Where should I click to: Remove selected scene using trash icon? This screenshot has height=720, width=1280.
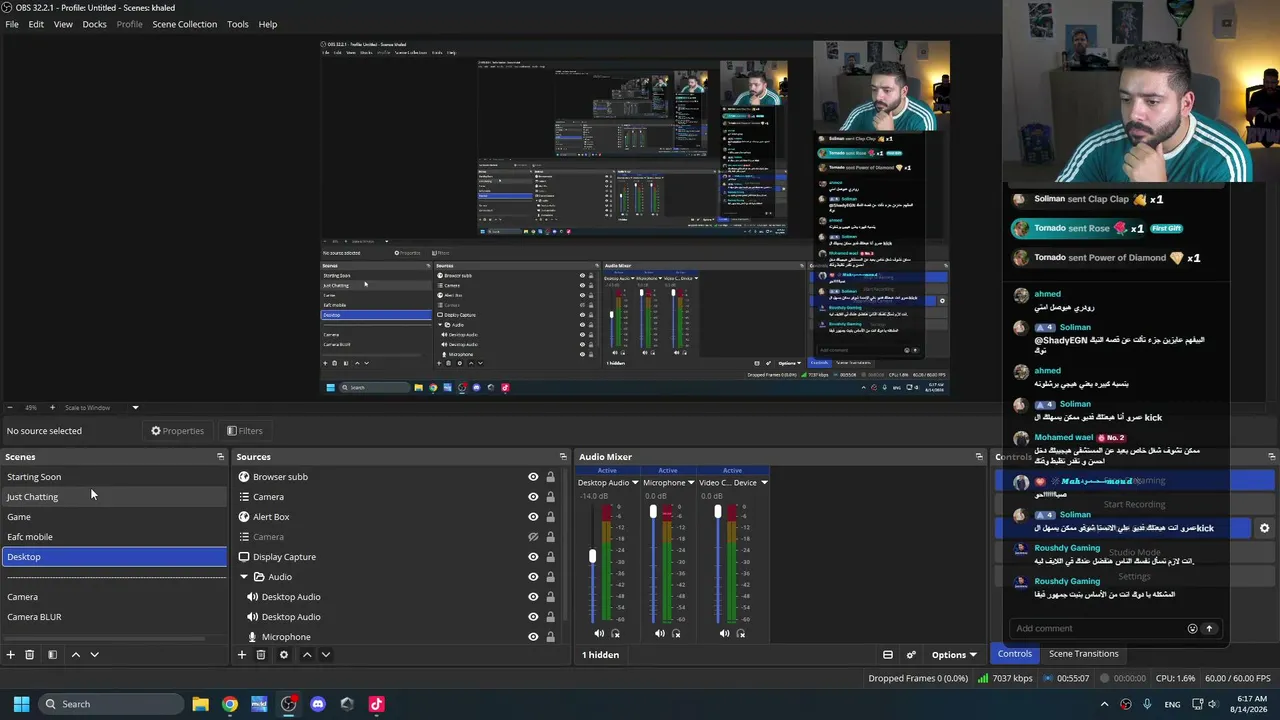click(30, 655)
